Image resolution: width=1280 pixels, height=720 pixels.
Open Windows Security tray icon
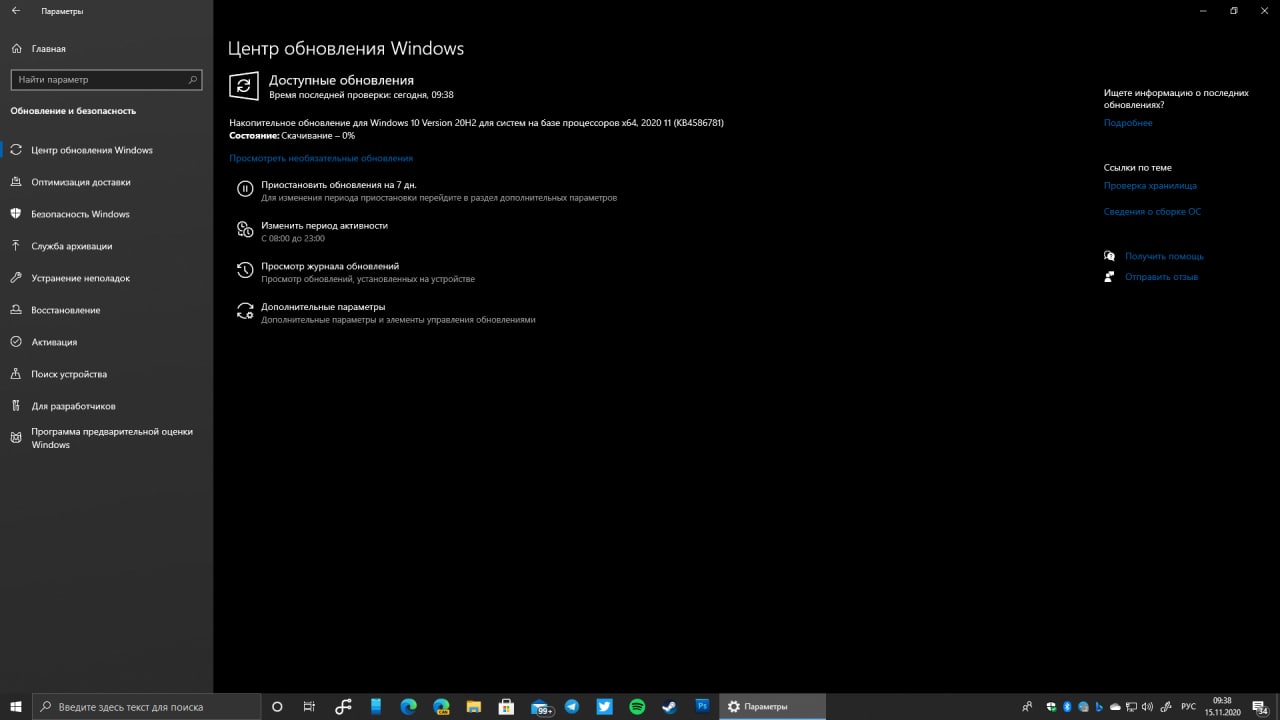(1051, 706)
